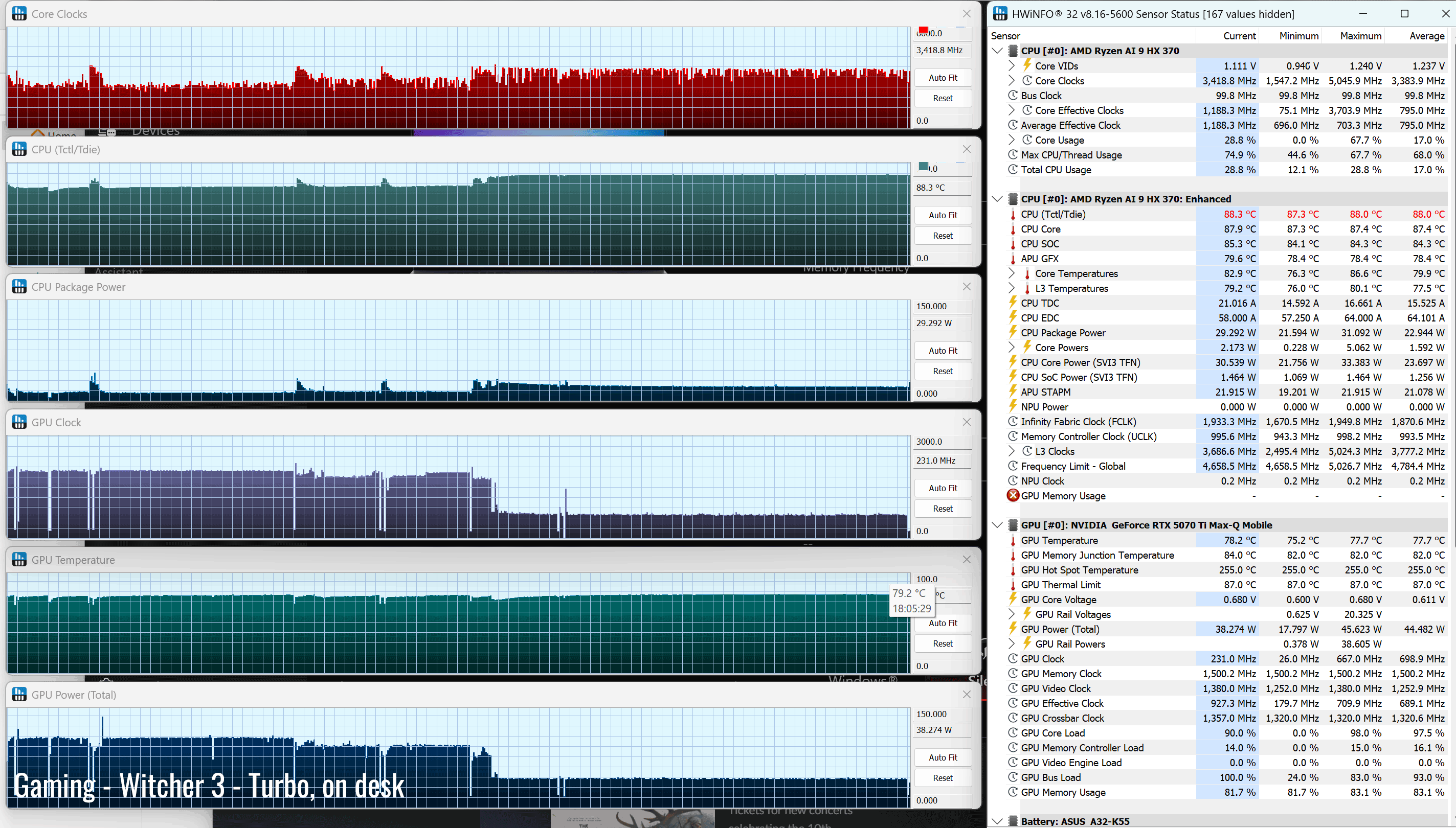Viewport: 1456px width, 828px height.
Task: Edit the 150.000 max value in CPU Package Power graph
Action: pos(942,306)
